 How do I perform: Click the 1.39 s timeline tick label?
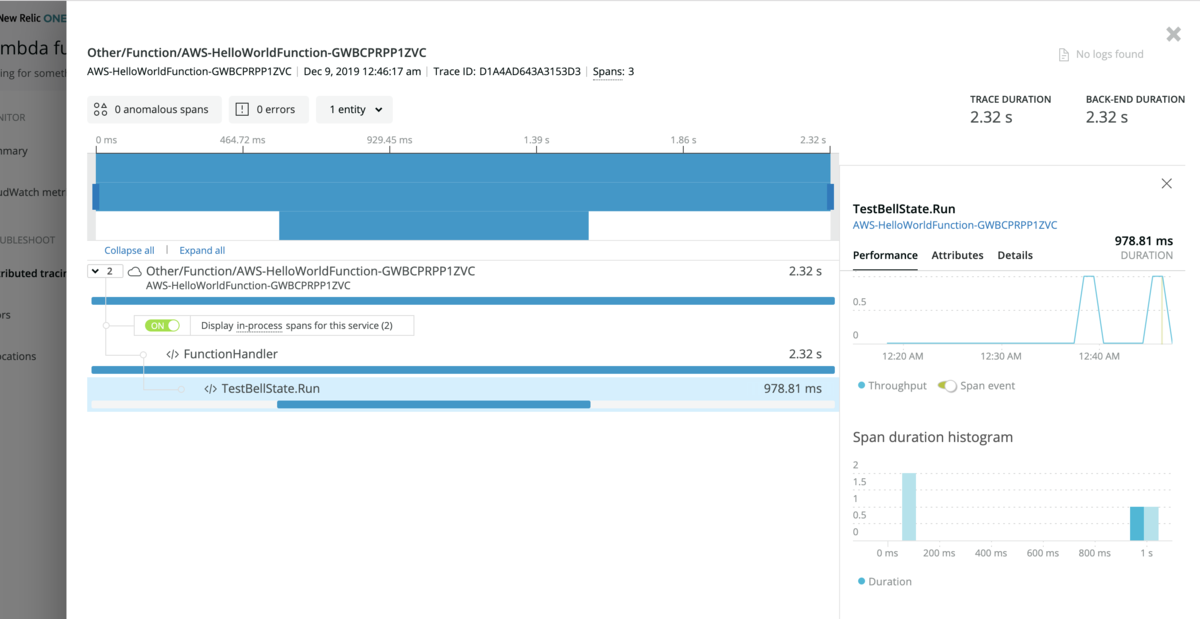coord(537,140)
